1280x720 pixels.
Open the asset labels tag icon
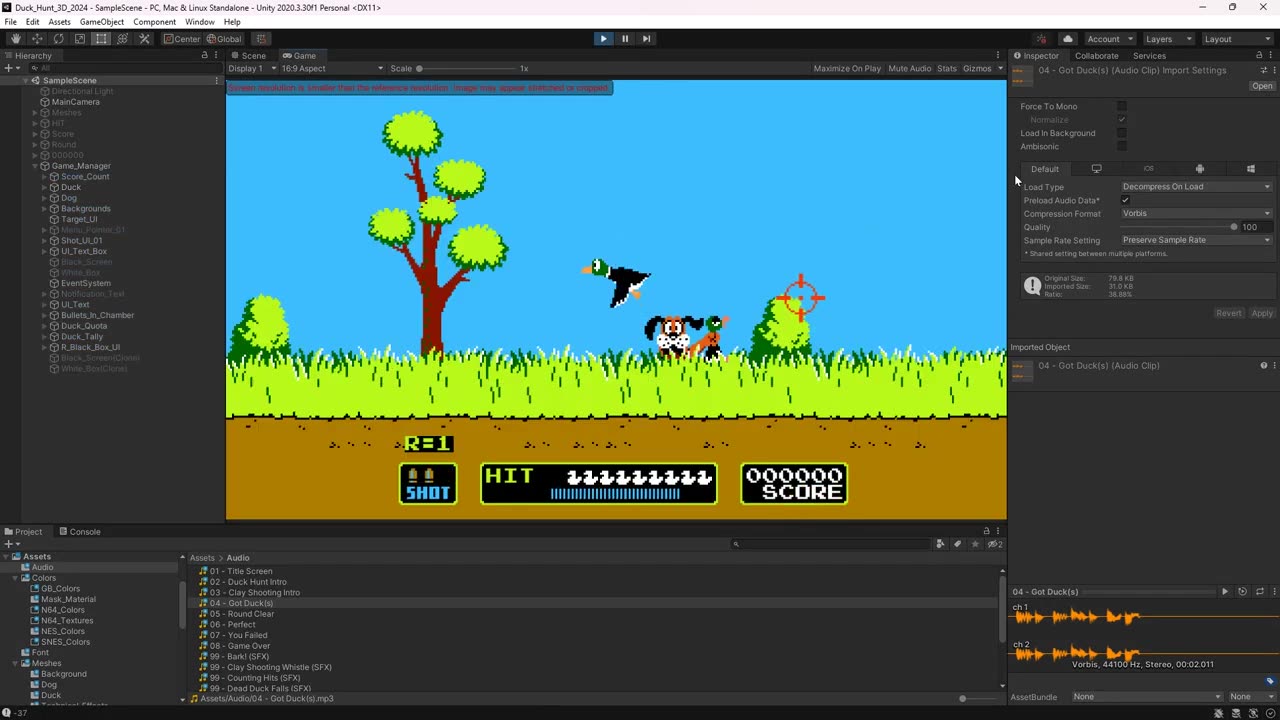pos(1270,681)
